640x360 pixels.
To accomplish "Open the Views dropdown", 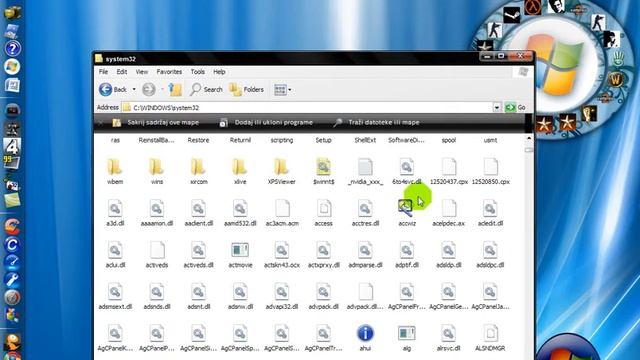I will tap(282, 89).
